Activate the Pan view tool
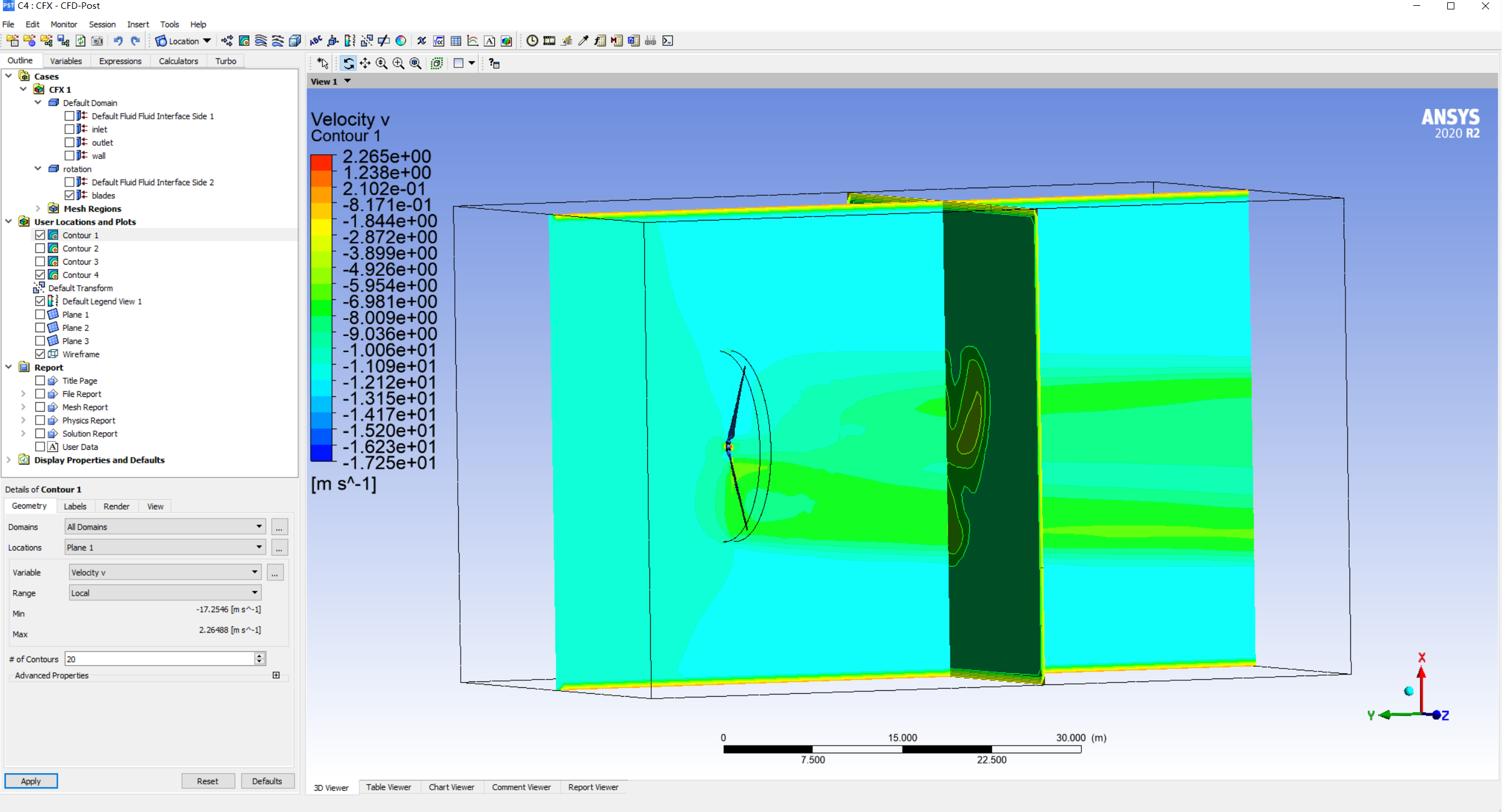Image resolution: width=1502 pixels, height=812 pixels. click(365, 64)
